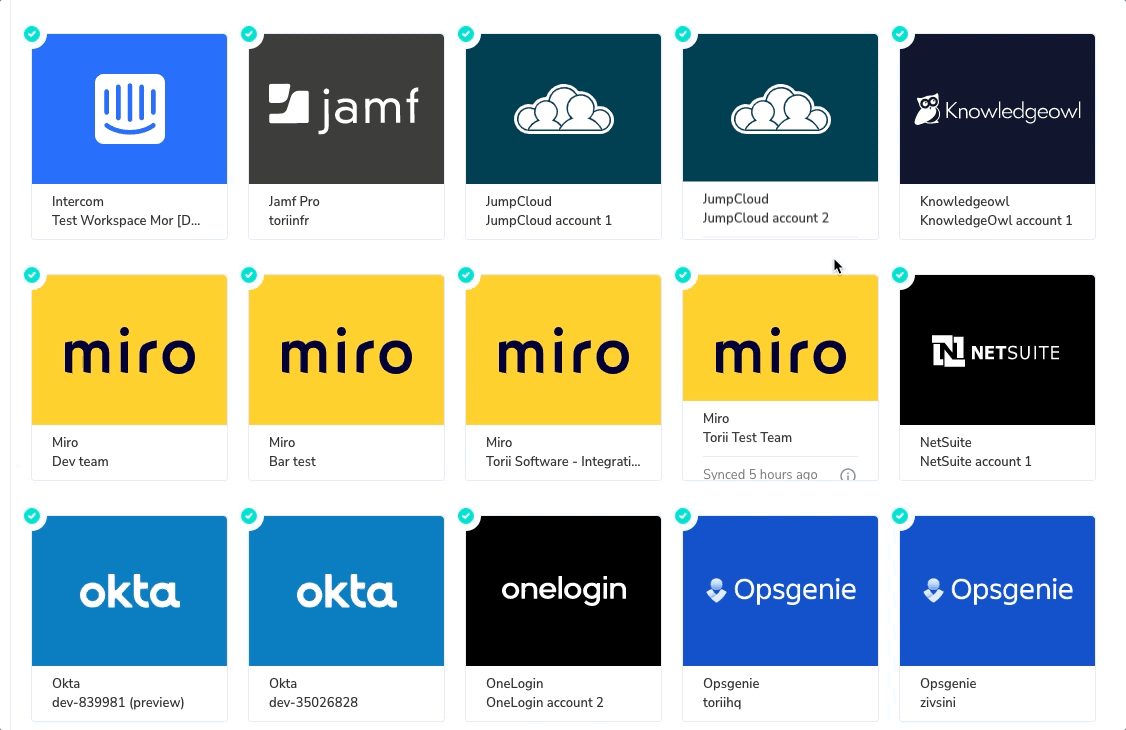Open Opsgenie zivsini logo tile

point(997,591)
